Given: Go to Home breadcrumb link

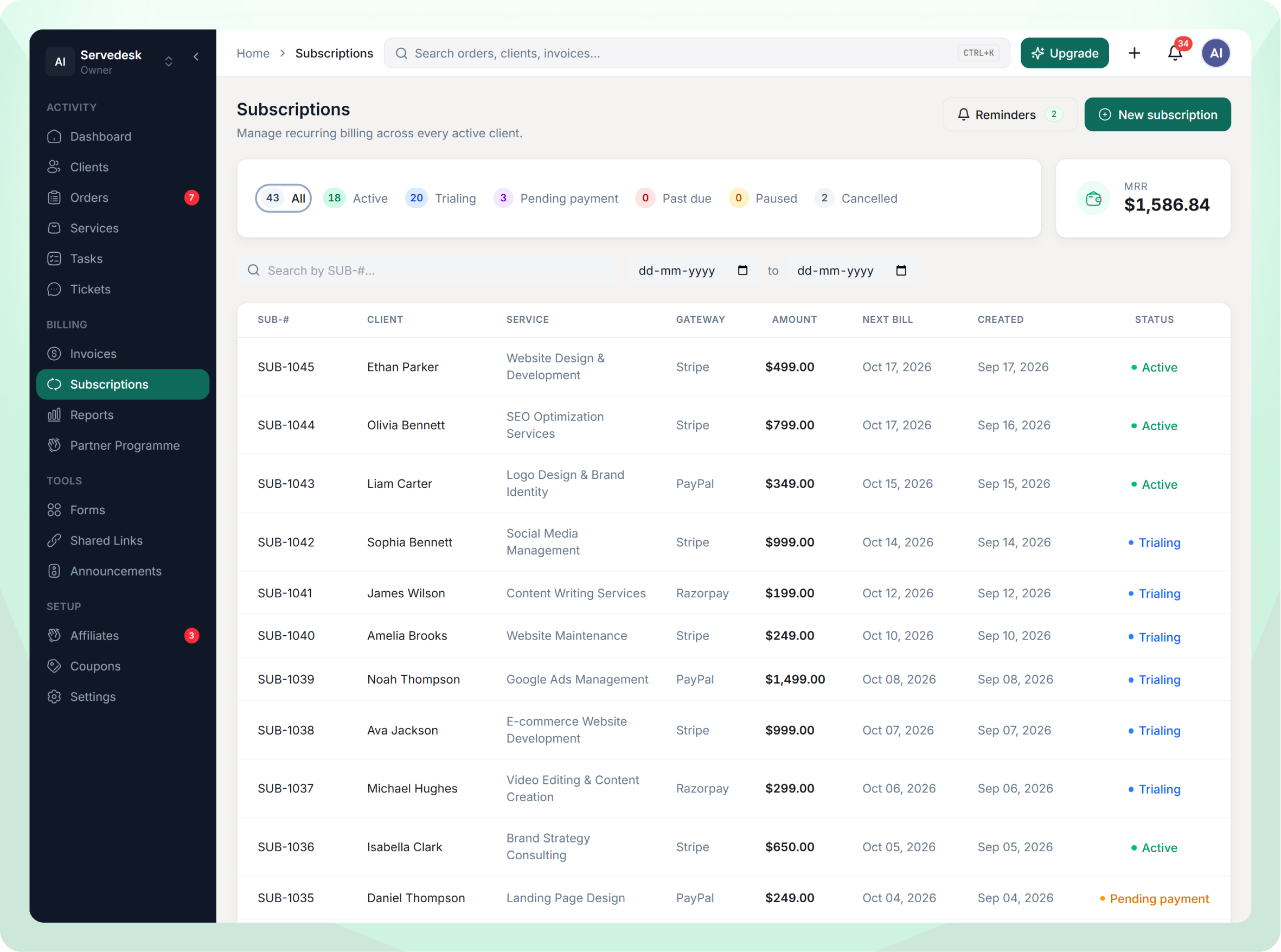Looking at the screenshot, I should tap(253, 53).
